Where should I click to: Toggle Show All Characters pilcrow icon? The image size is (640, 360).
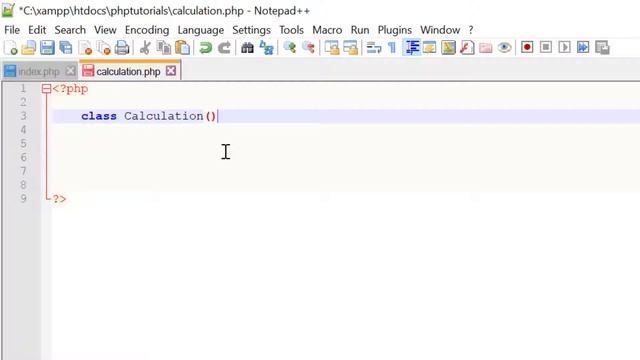(x=392, y=48)
